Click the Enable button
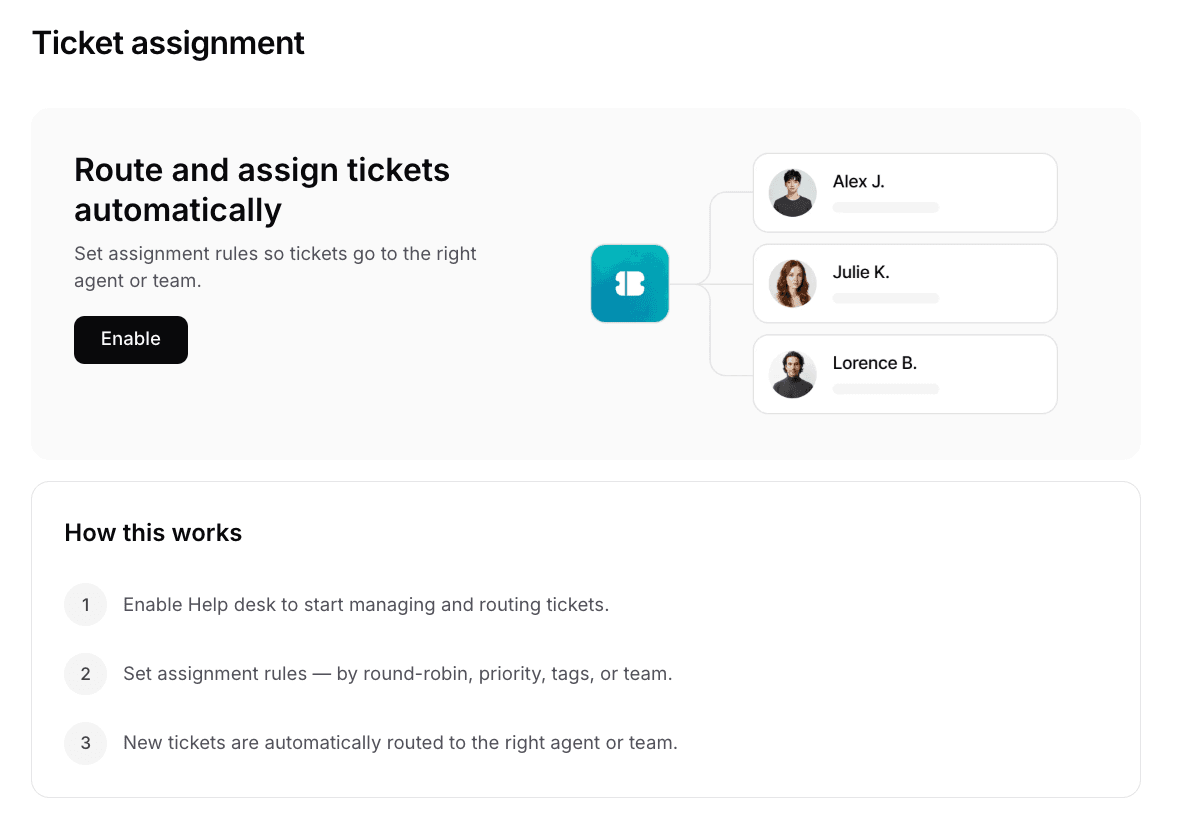The height and width of the screenshot is (838, 1200). pyautogui.click(x=131, y=340)
